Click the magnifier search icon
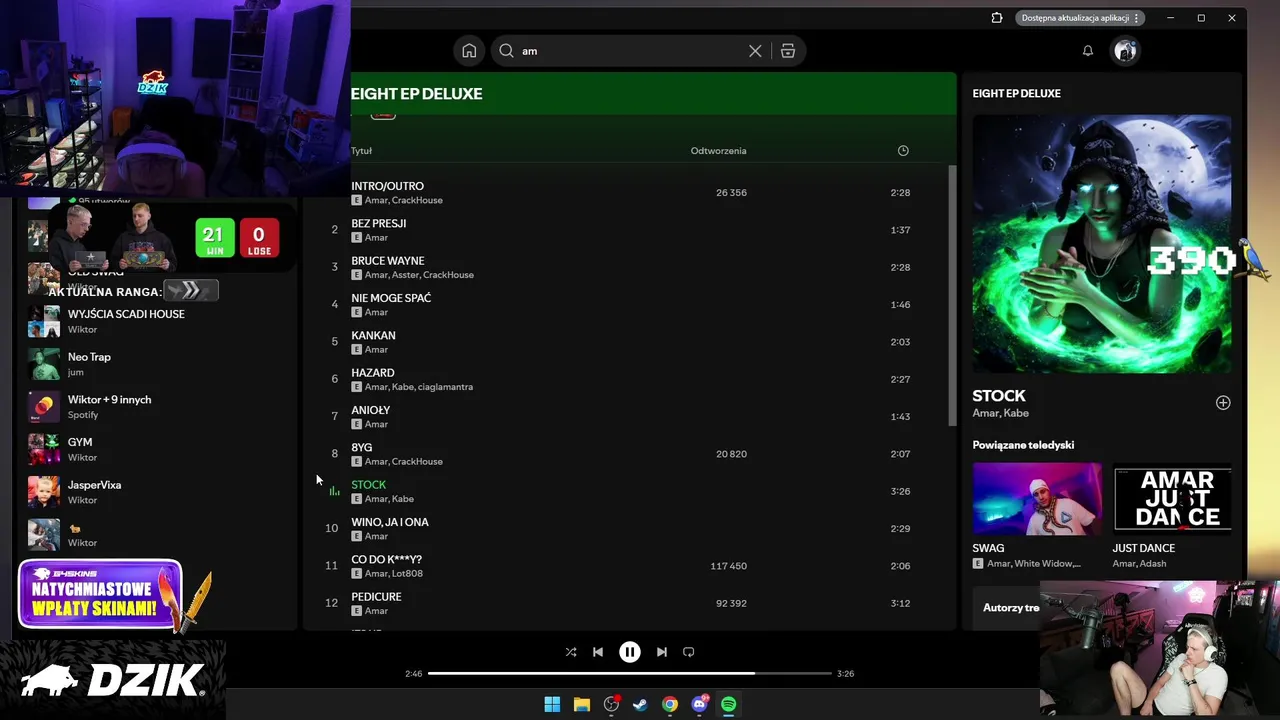Viewport: 1280px width, 720px height. tap(506, 51)
